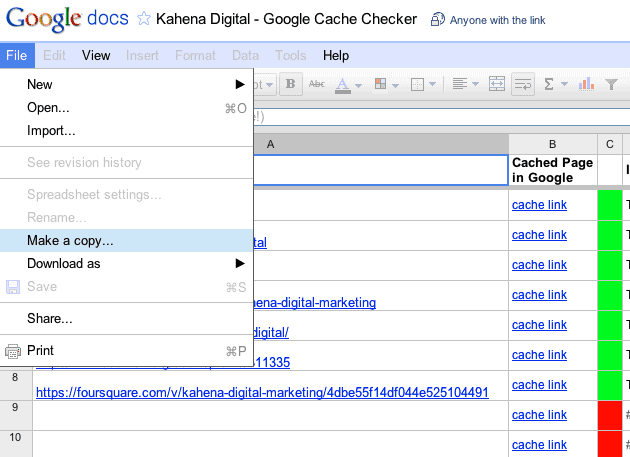Toggle the wrap text button
This screenshot has height=457, width=630.
(523, 84)
